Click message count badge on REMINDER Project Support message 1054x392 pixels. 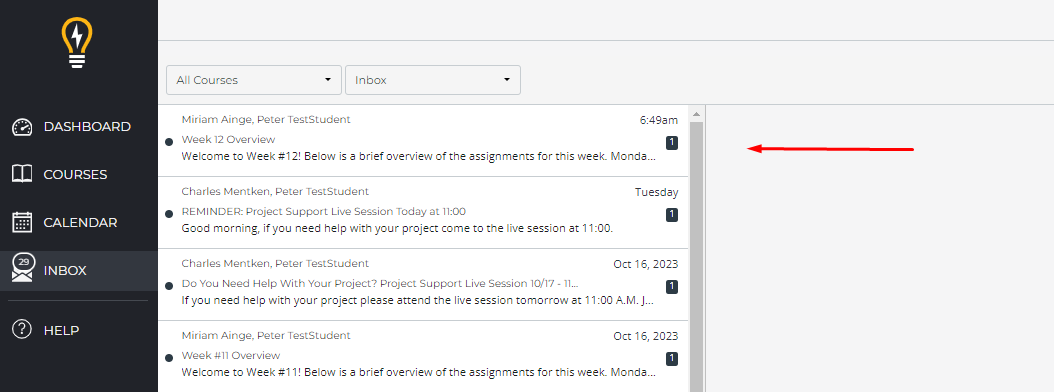672,214
